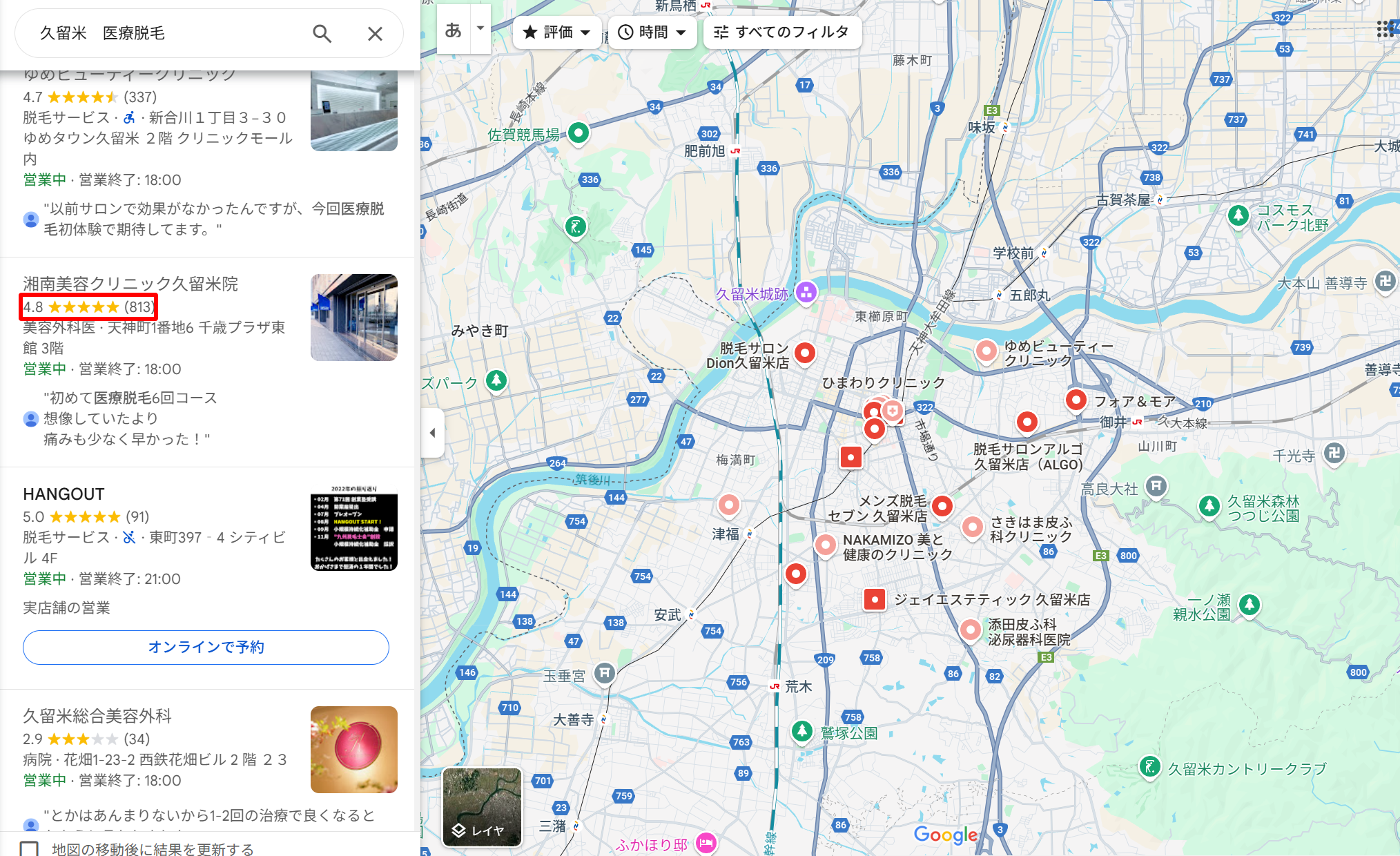Viewport: 1400px width, 856px height.
Task: Click 肥前旭 JR station icon
Action: pos(735,151)
